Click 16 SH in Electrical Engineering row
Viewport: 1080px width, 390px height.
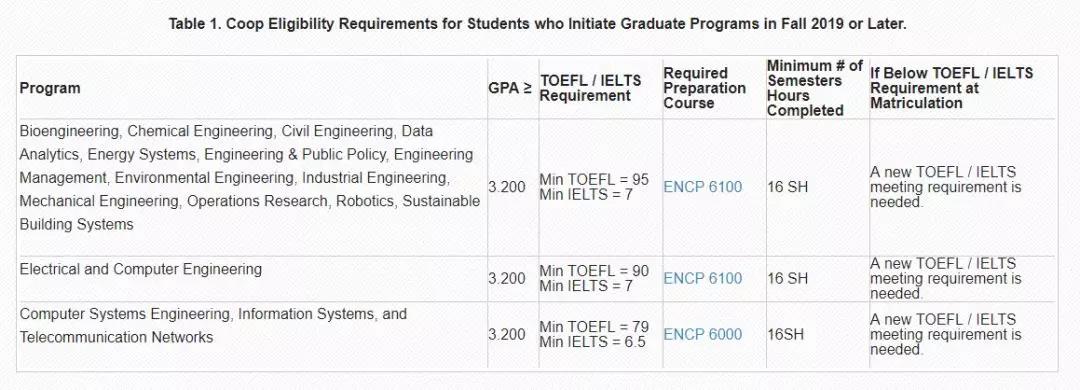tap(788, 278)
